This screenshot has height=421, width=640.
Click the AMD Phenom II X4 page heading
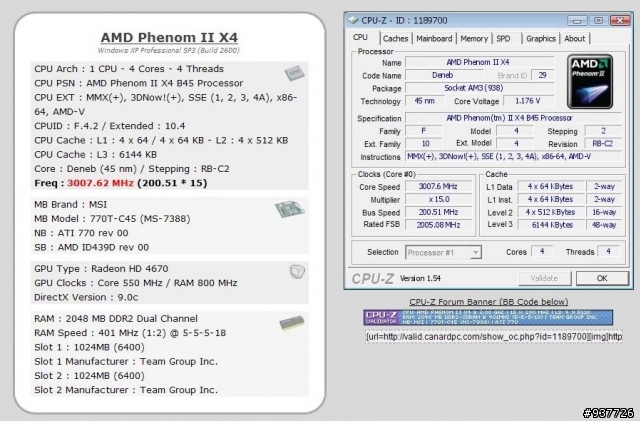click(169, 37)
